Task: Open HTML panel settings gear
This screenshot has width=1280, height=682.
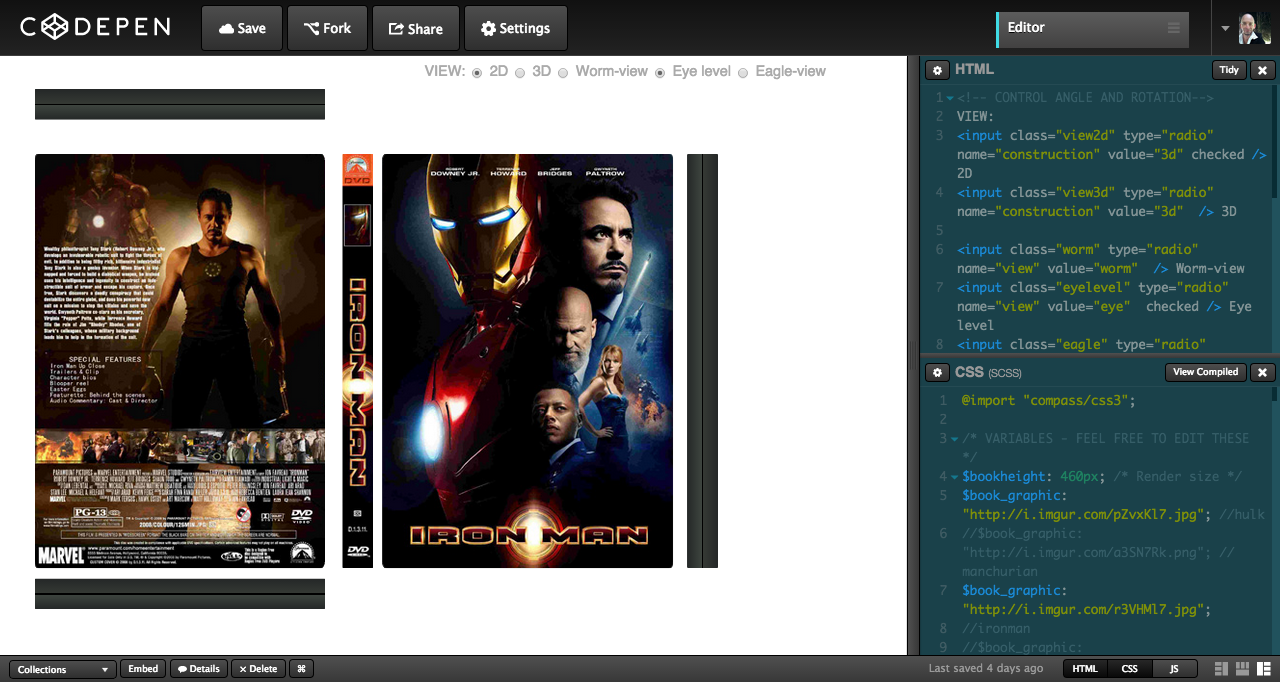Action: tap(937, 70)
